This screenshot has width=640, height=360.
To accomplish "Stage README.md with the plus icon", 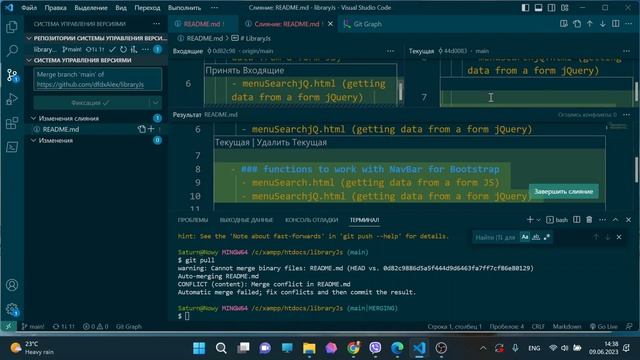I will [x=151, y=129].
